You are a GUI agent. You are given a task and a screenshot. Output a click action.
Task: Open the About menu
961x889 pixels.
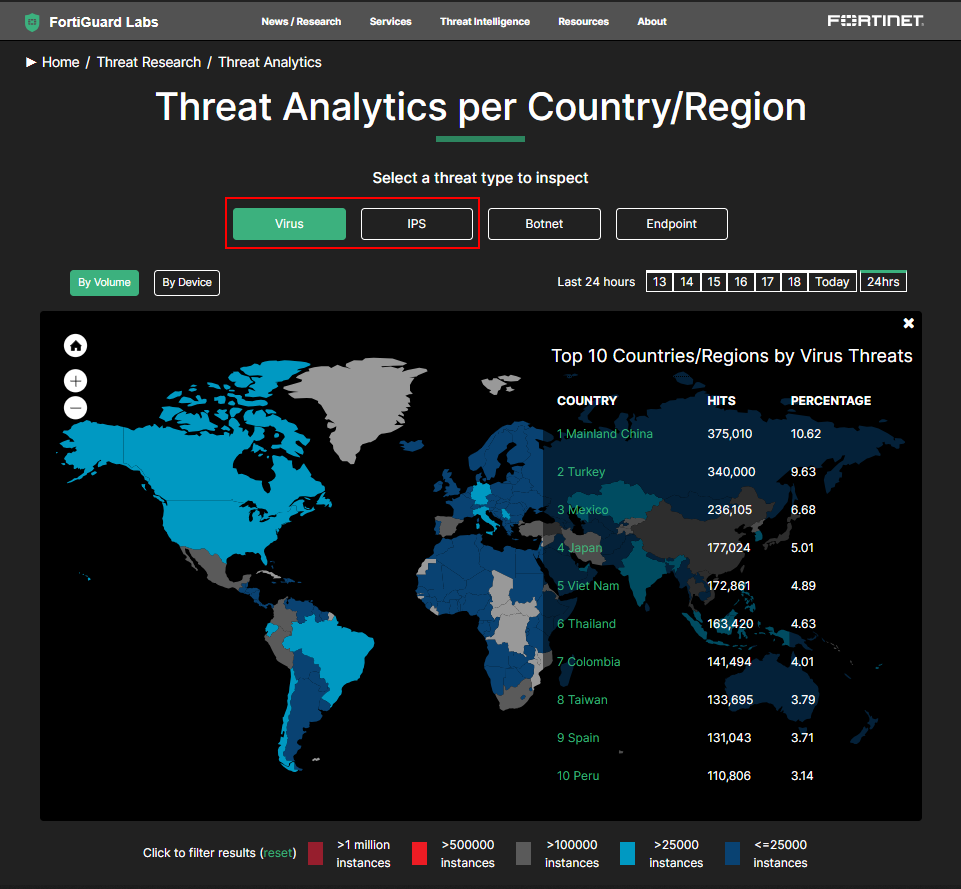point(651,21)
